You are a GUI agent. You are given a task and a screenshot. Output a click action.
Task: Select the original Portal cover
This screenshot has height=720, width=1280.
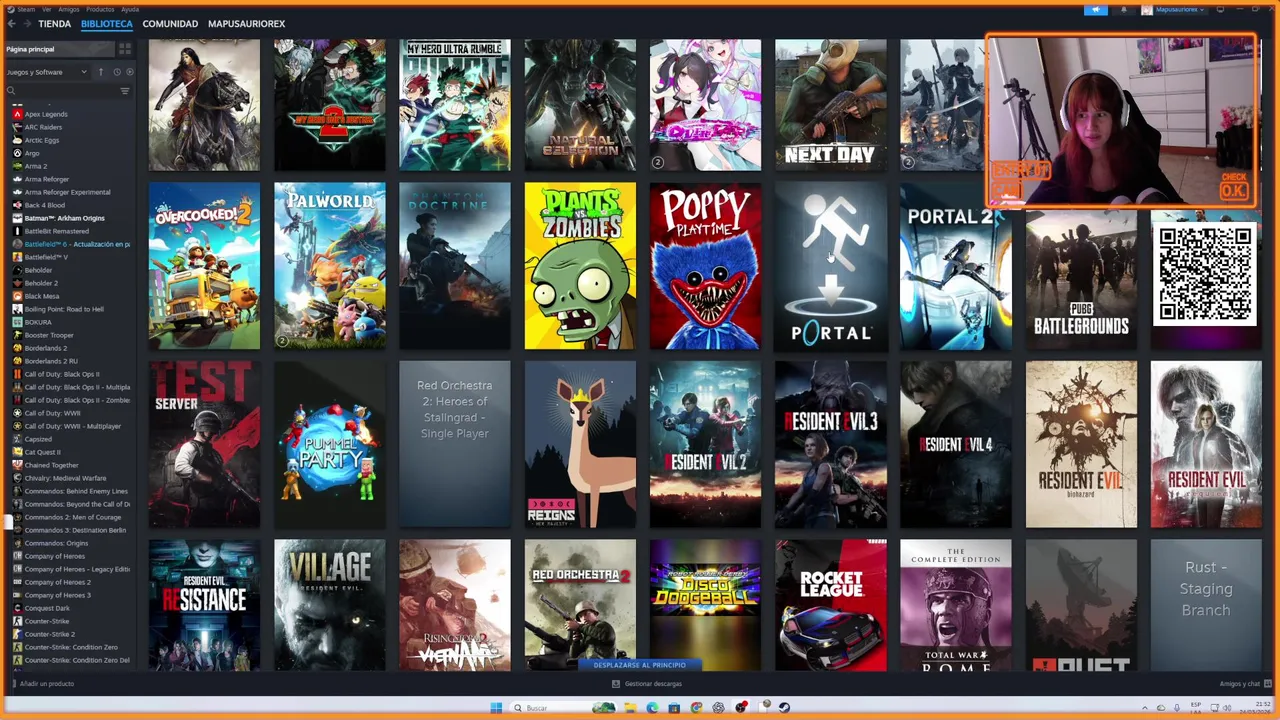pyautogui.click(x=830, y=266)
